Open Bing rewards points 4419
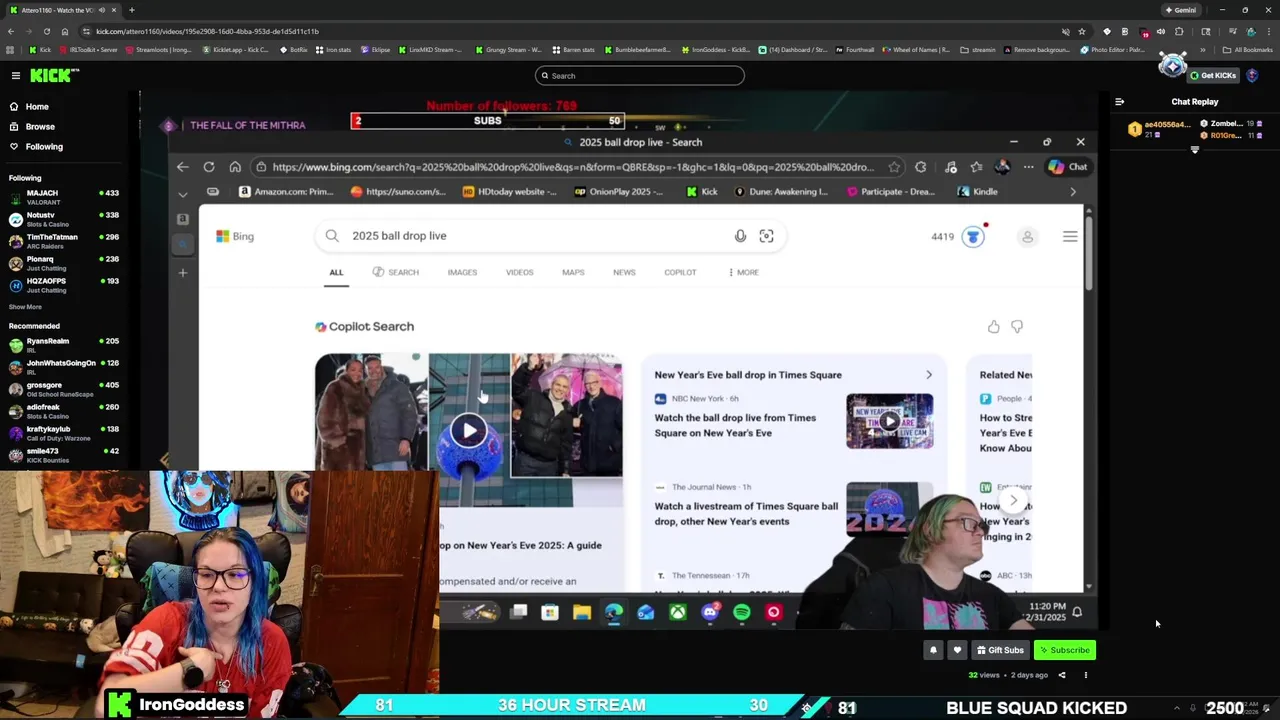 958,237
